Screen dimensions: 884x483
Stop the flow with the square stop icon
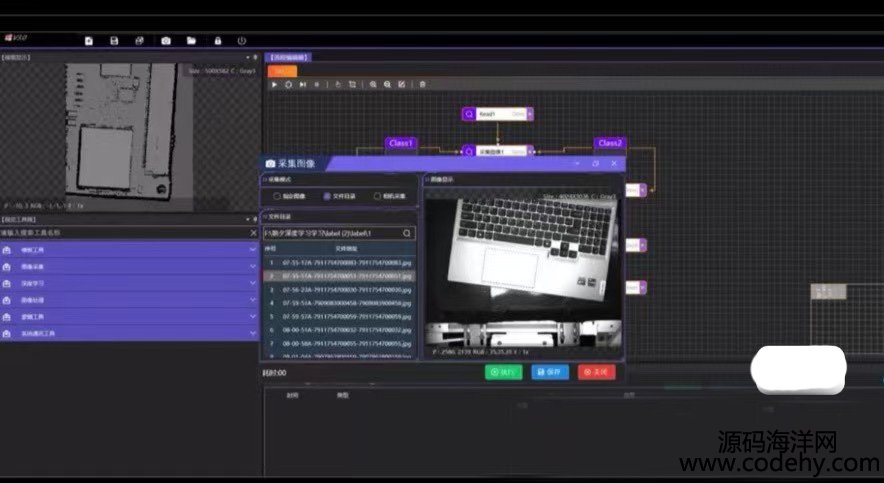pyautogui.click(x=316, y=85)
